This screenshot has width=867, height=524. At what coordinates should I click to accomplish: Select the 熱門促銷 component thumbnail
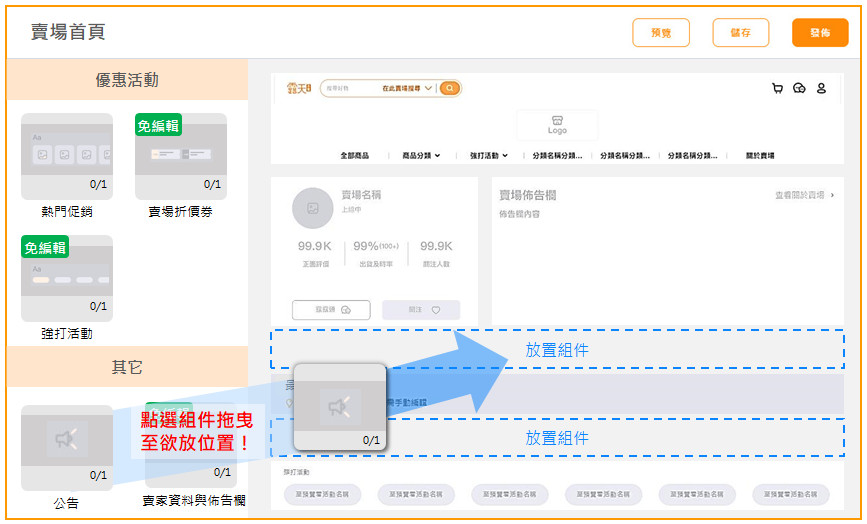click(x=67, y=155)
